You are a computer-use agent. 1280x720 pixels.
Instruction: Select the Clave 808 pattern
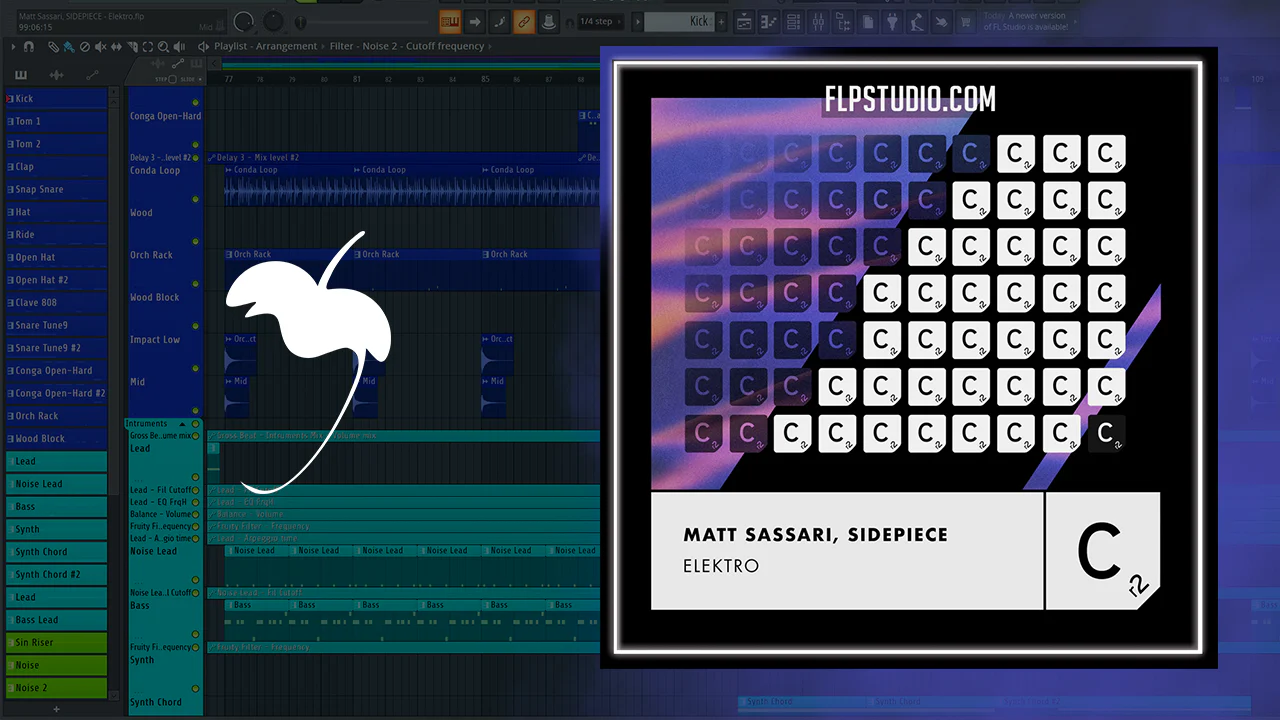(x=56, y=302)
